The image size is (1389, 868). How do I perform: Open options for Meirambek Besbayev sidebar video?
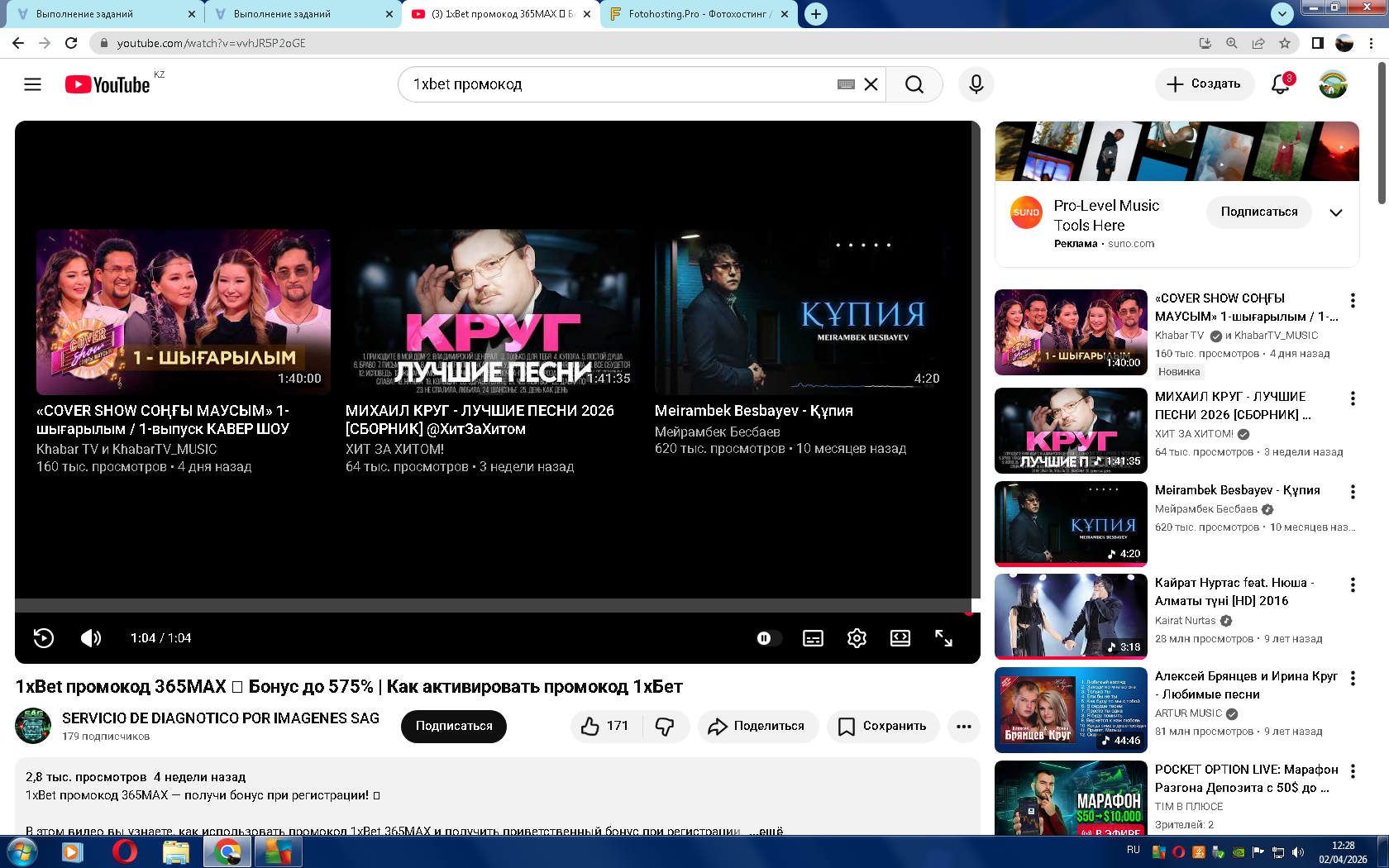(1353, 492)
